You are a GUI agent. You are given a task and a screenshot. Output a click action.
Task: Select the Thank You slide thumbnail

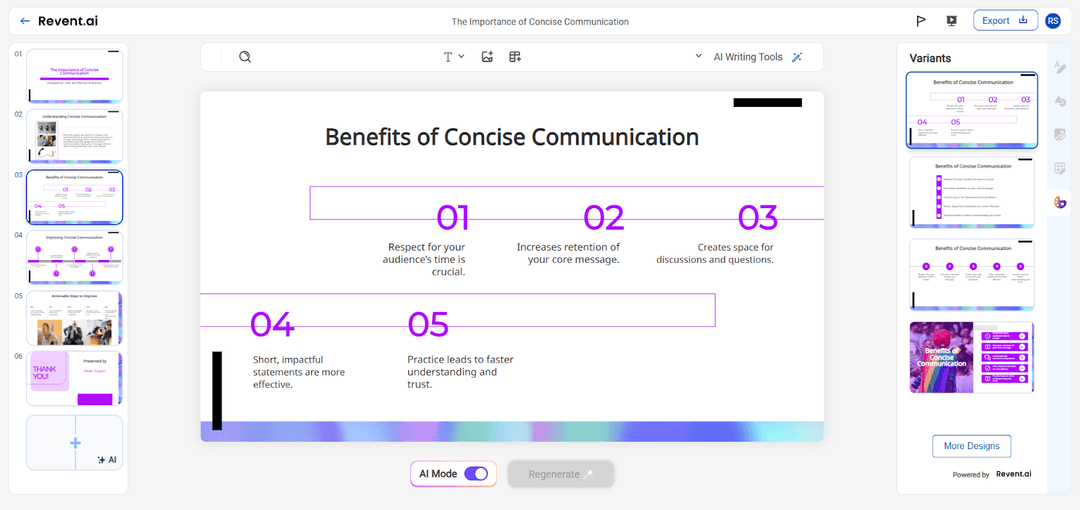[75, 379]
